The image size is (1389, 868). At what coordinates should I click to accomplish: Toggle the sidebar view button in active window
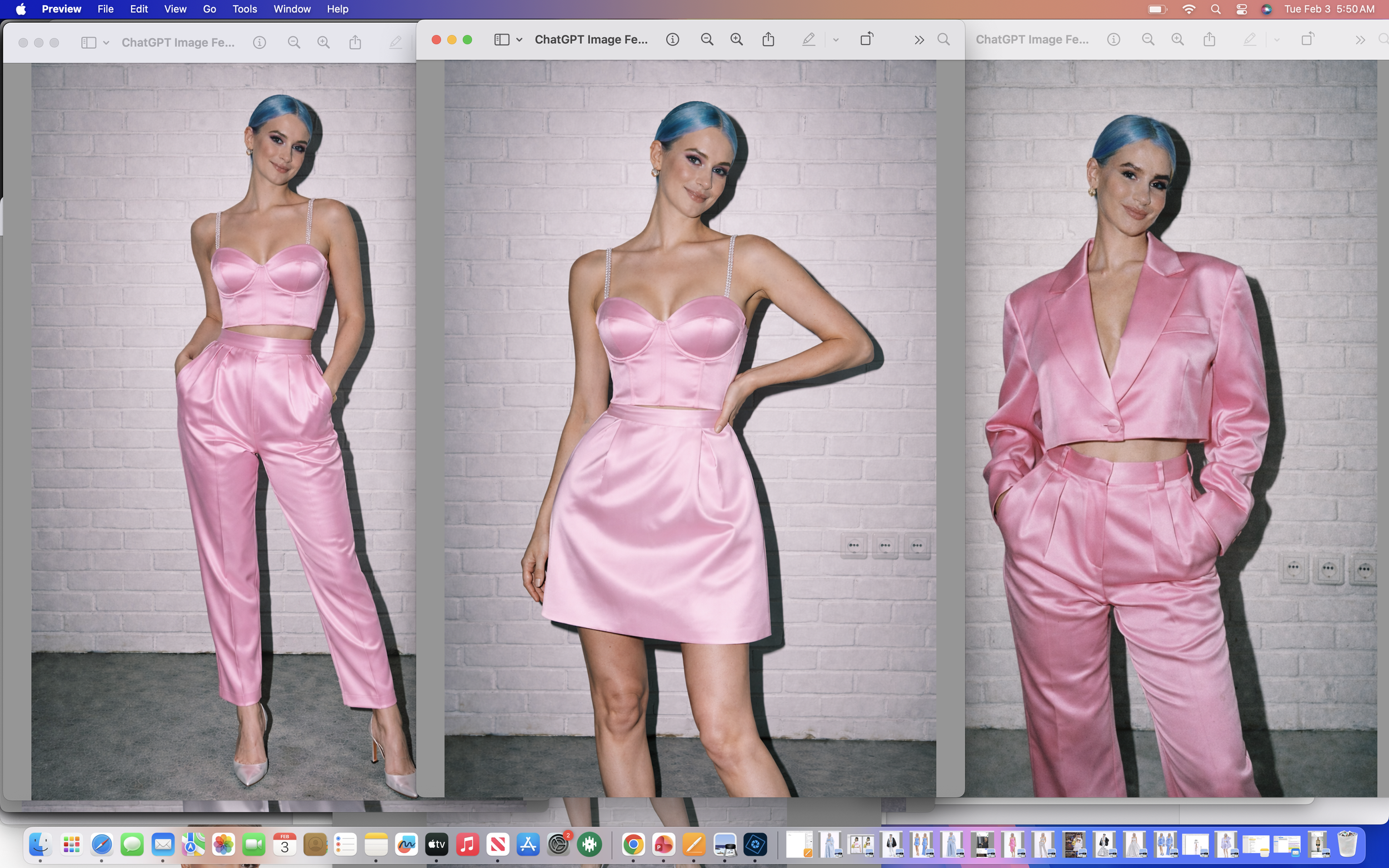pos(501,39)
